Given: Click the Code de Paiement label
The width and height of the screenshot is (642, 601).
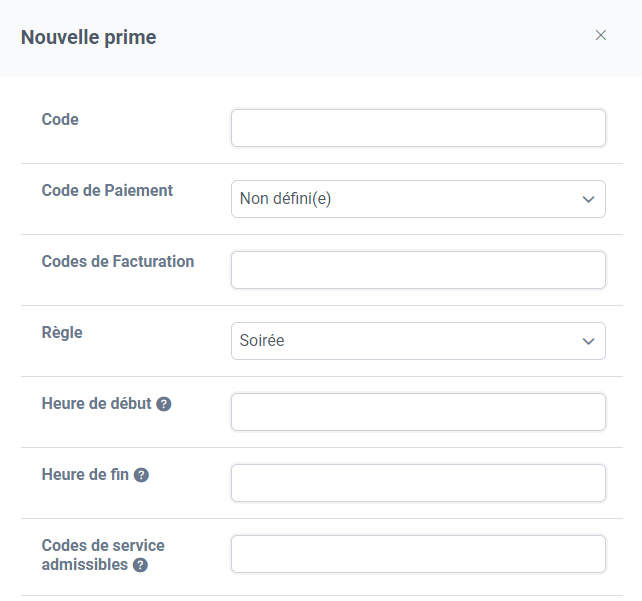Looking at the screenshot, I should (107, 190).
